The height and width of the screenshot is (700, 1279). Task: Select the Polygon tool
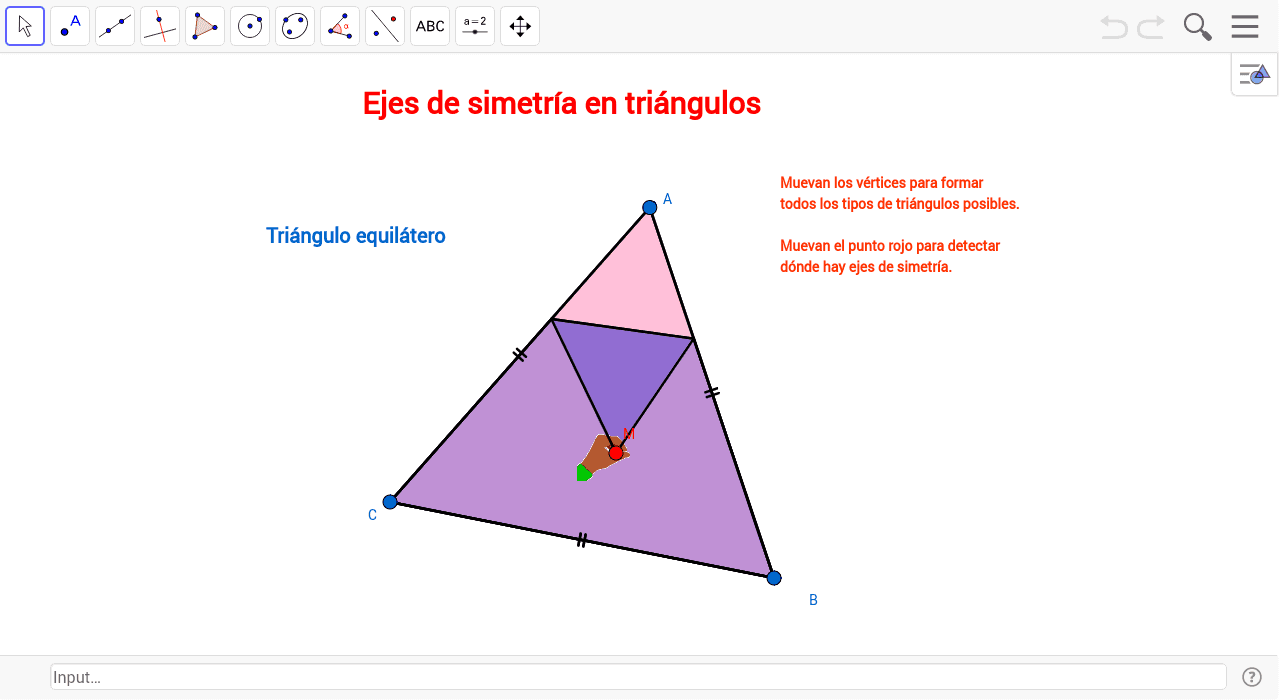pos(205,26)
